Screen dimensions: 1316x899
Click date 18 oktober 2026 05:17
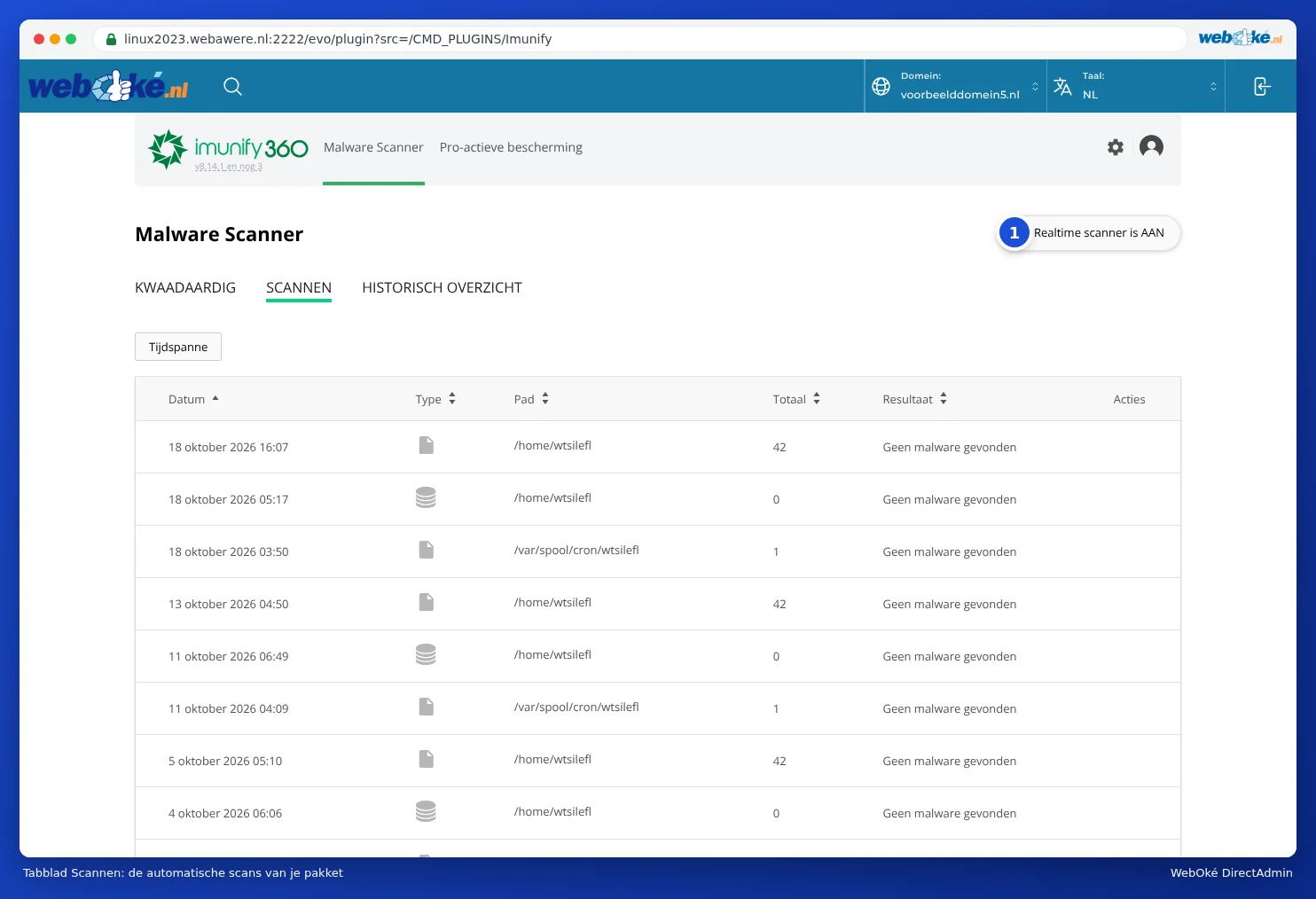point(228,499)
